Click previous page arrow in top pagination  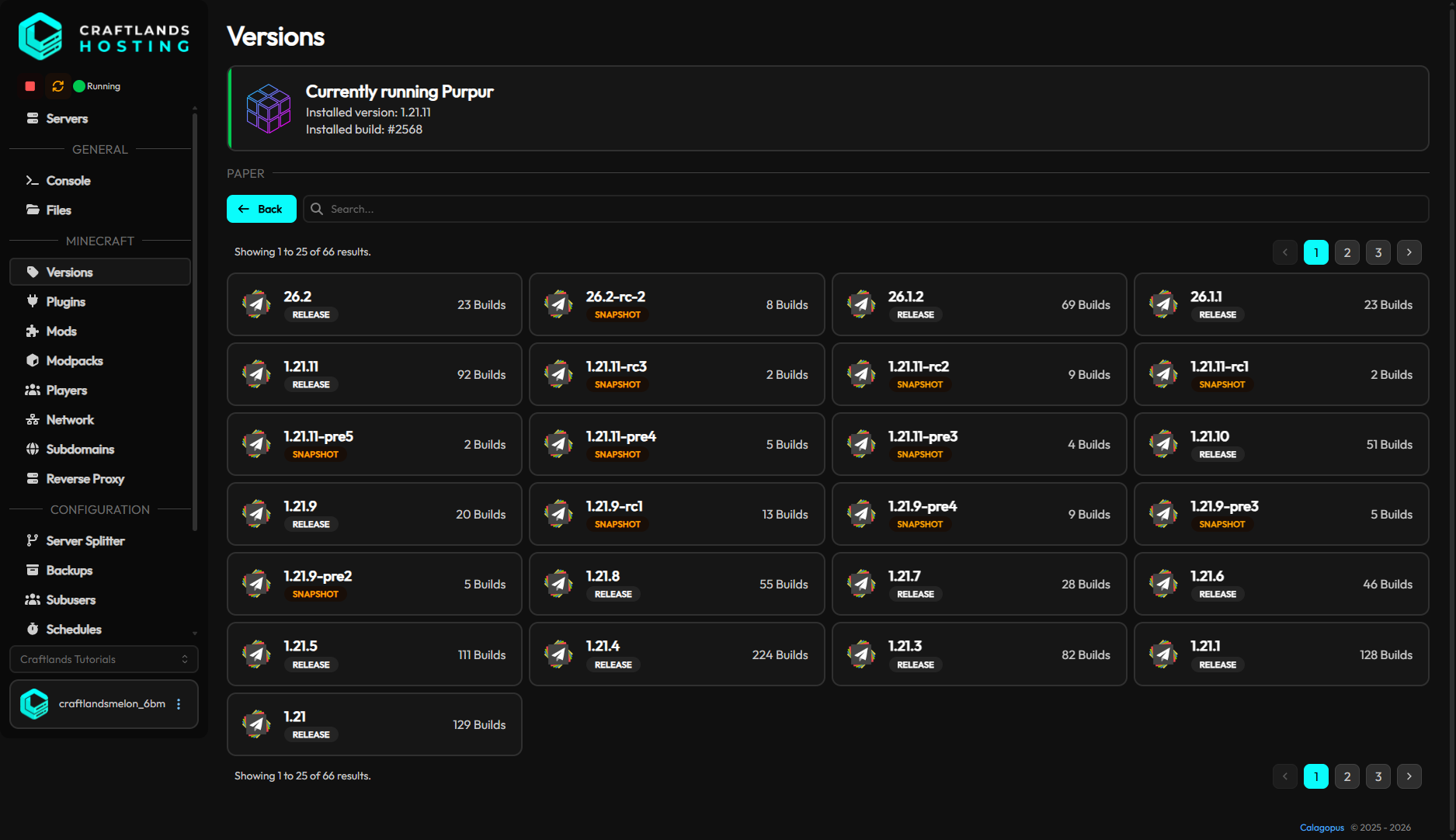click(1285, 252)
